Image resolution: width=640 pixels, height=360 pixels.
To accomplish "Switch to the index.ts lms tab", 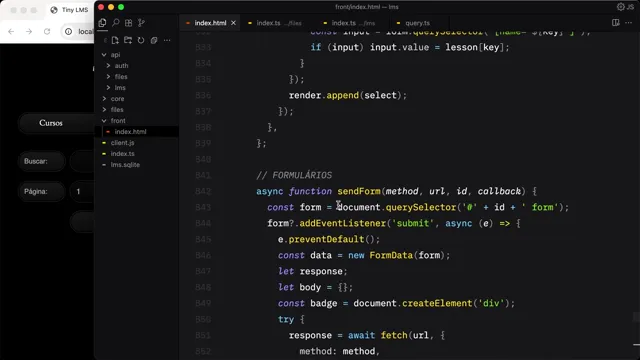I will pyautogui.click(x=353, y=23).
